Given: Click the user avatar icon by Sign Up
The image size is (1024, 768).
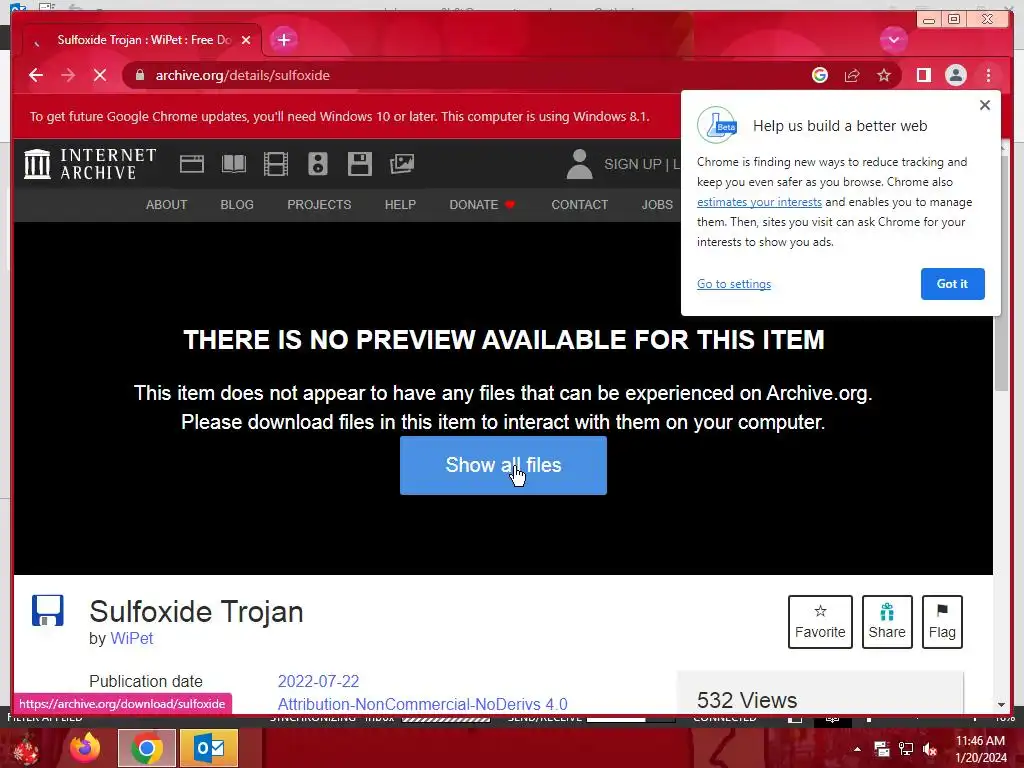Looking at the screenshot, I should (579, 163).
